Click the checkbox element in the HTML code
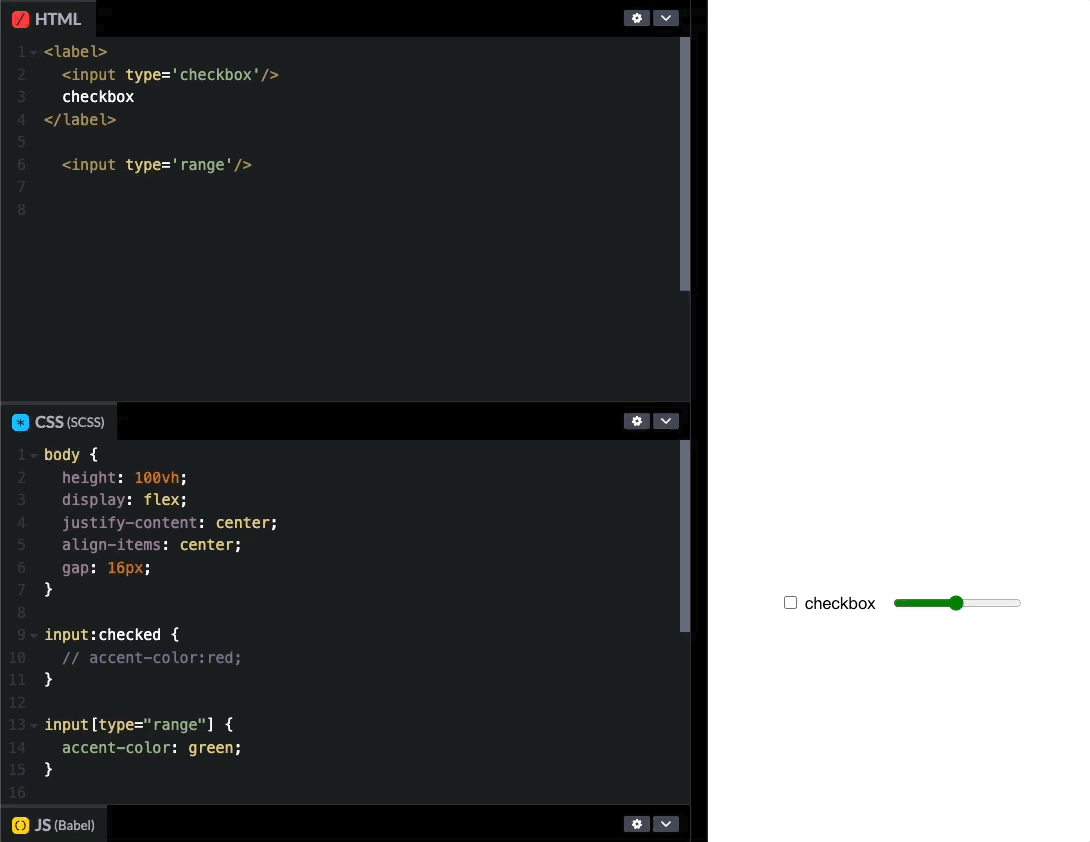This screenshot has height=842, width=1090. click(x=170, y=74)
